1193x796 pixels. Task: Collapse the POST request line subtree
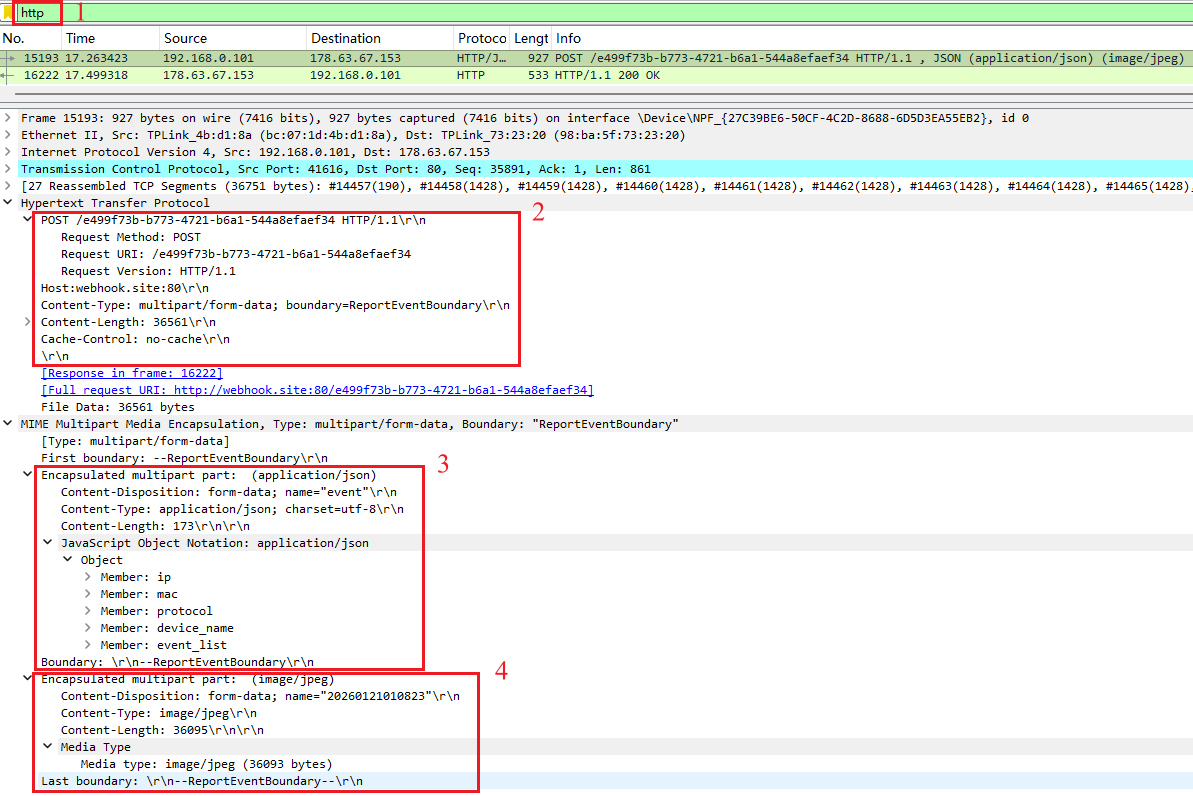tap(25, 219)
